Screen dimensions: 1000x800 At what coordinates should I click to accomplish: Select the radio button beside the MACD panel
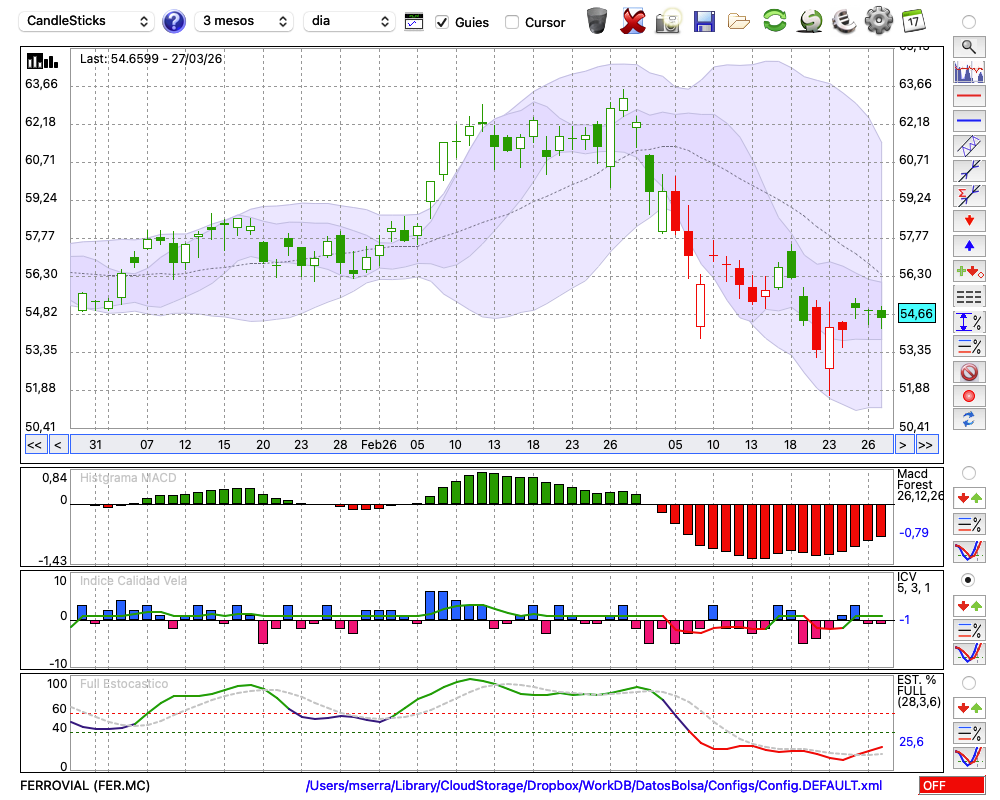coord(968,472)
